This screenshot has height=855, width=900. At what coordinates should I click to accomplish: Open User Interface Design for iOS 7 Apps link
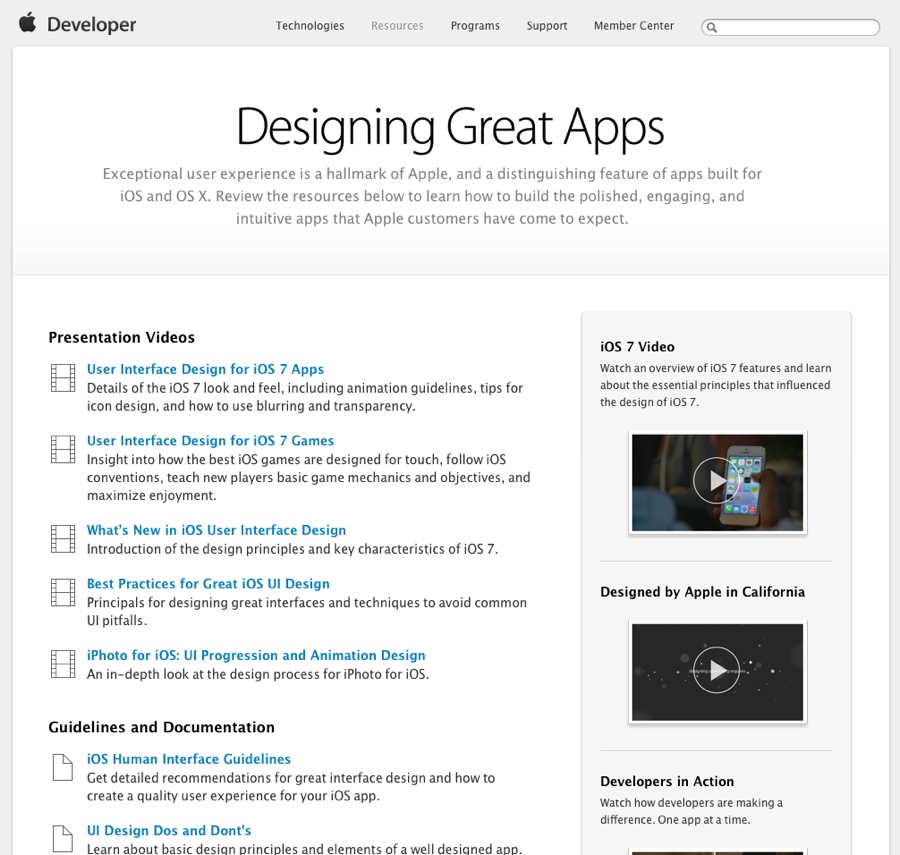tap(205, 369)
